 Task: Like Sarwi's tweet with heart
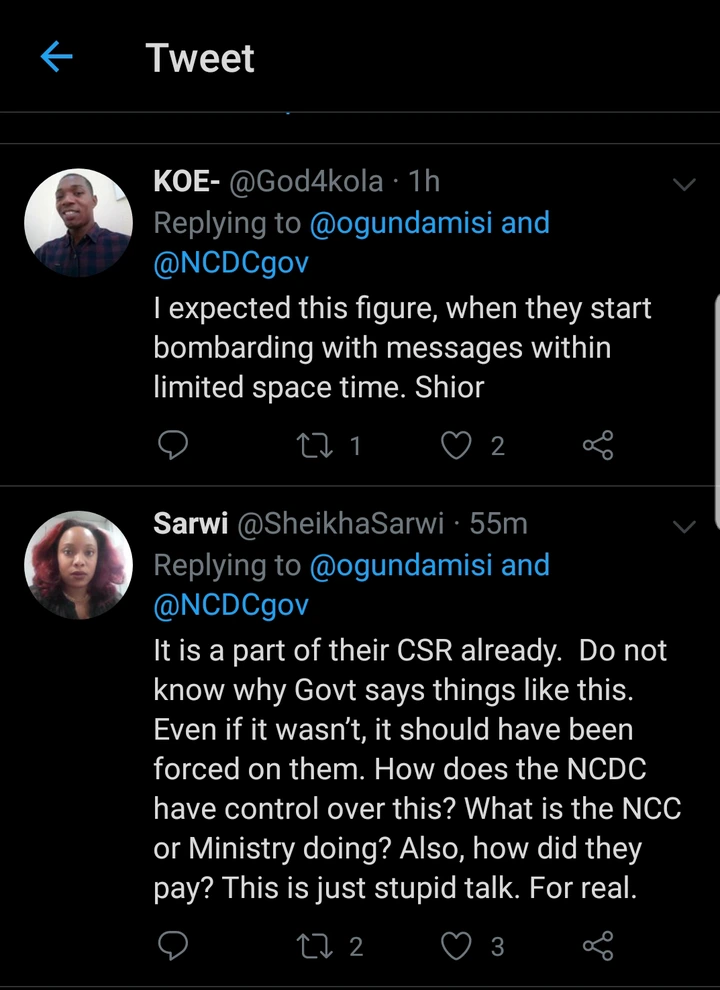coord(457,946)
